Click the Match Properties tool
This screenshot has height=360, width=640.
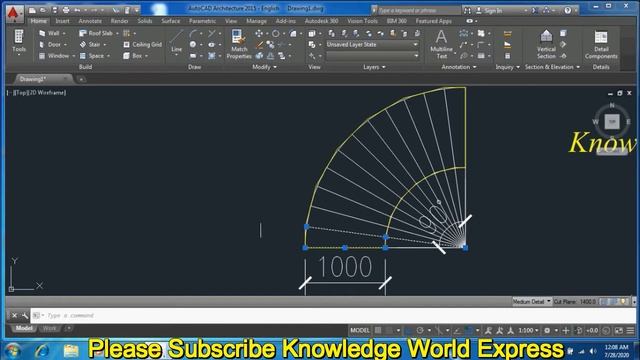pyautogui.click(x=239, y=44)
